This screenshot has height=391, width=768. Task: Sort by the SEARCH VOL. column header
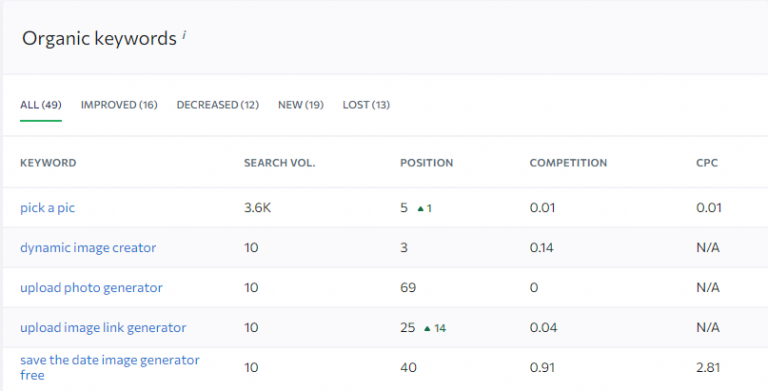point(280,163)
